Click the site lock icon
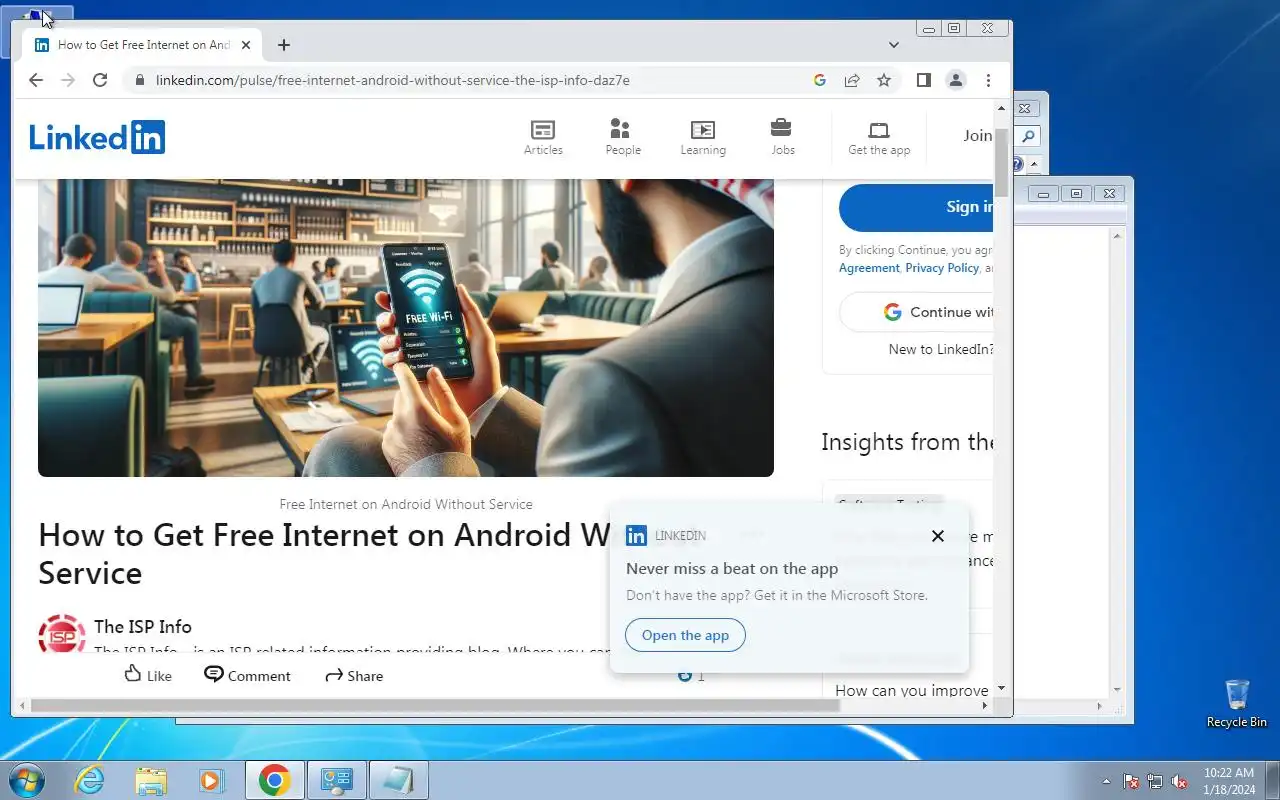This screenshot has width=1280, height=800. coord(138,80)
